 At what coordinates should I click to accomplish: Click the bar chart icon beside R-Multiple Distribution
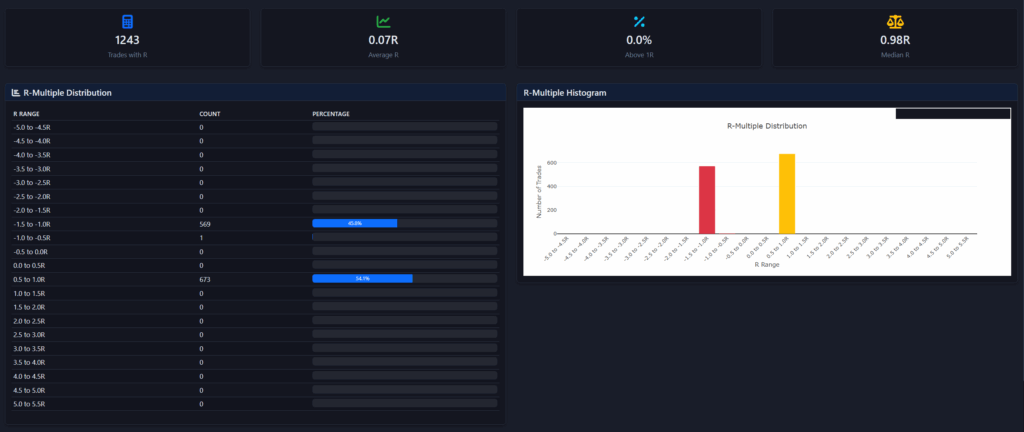coord(16,93)
